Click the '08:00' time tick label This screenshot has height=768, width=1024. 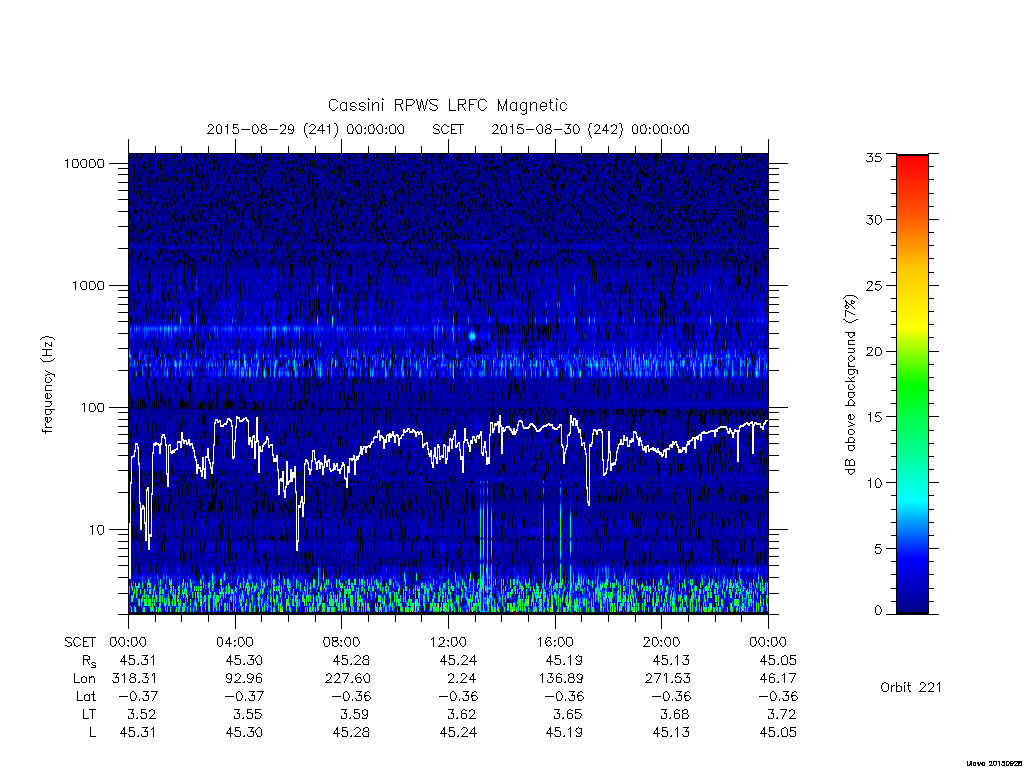[x=342, y=642]
